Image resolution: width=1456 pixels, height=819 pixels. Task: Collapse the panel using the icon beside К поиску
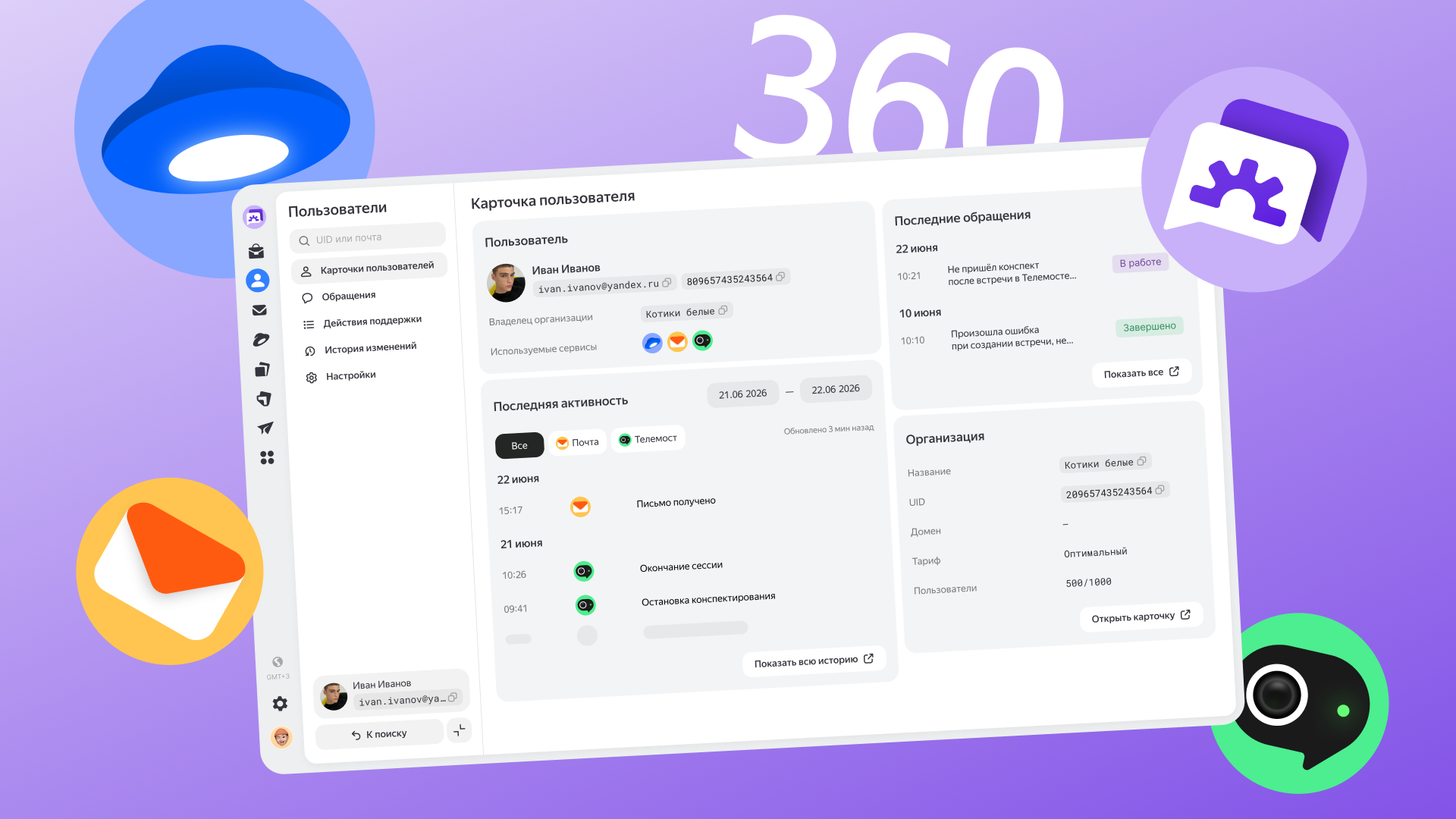pos(459,730)
